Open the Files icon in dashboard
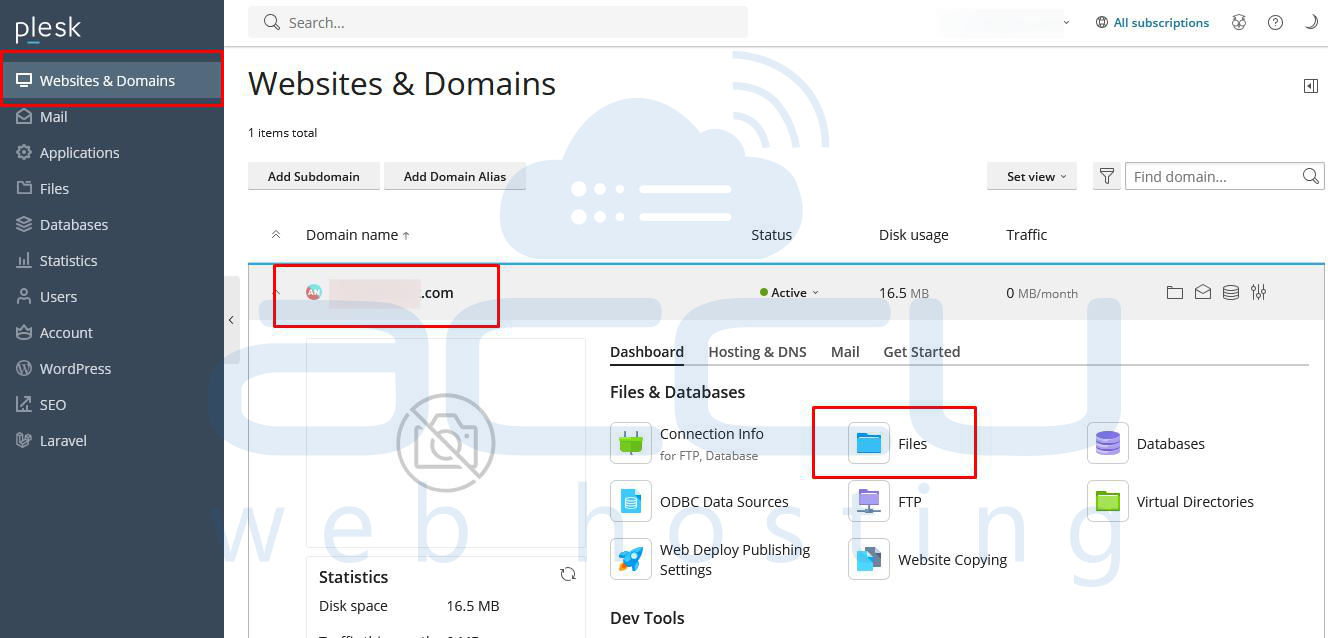This screenshot has height=638, width=1328. 869,443
